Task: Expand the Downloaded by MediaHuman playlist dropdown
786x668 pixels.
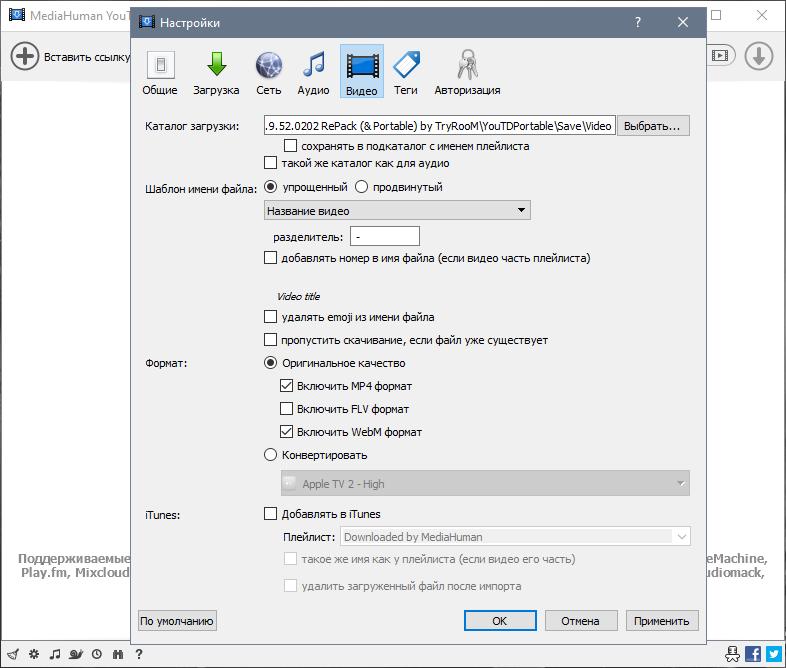Action: pos(515,537)
